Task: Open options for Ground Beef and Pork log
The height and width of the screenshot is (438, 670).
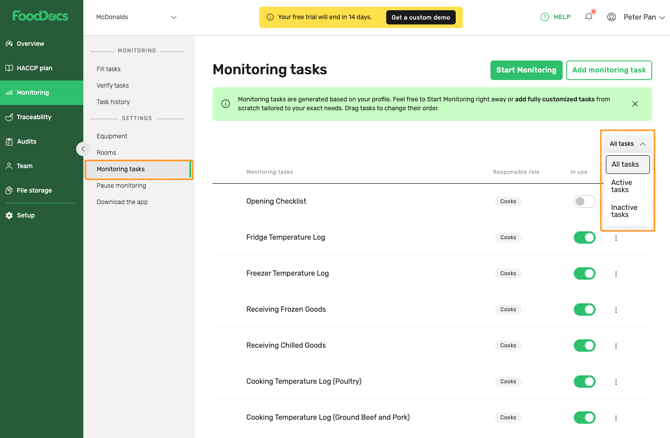Action: point(616,418)
